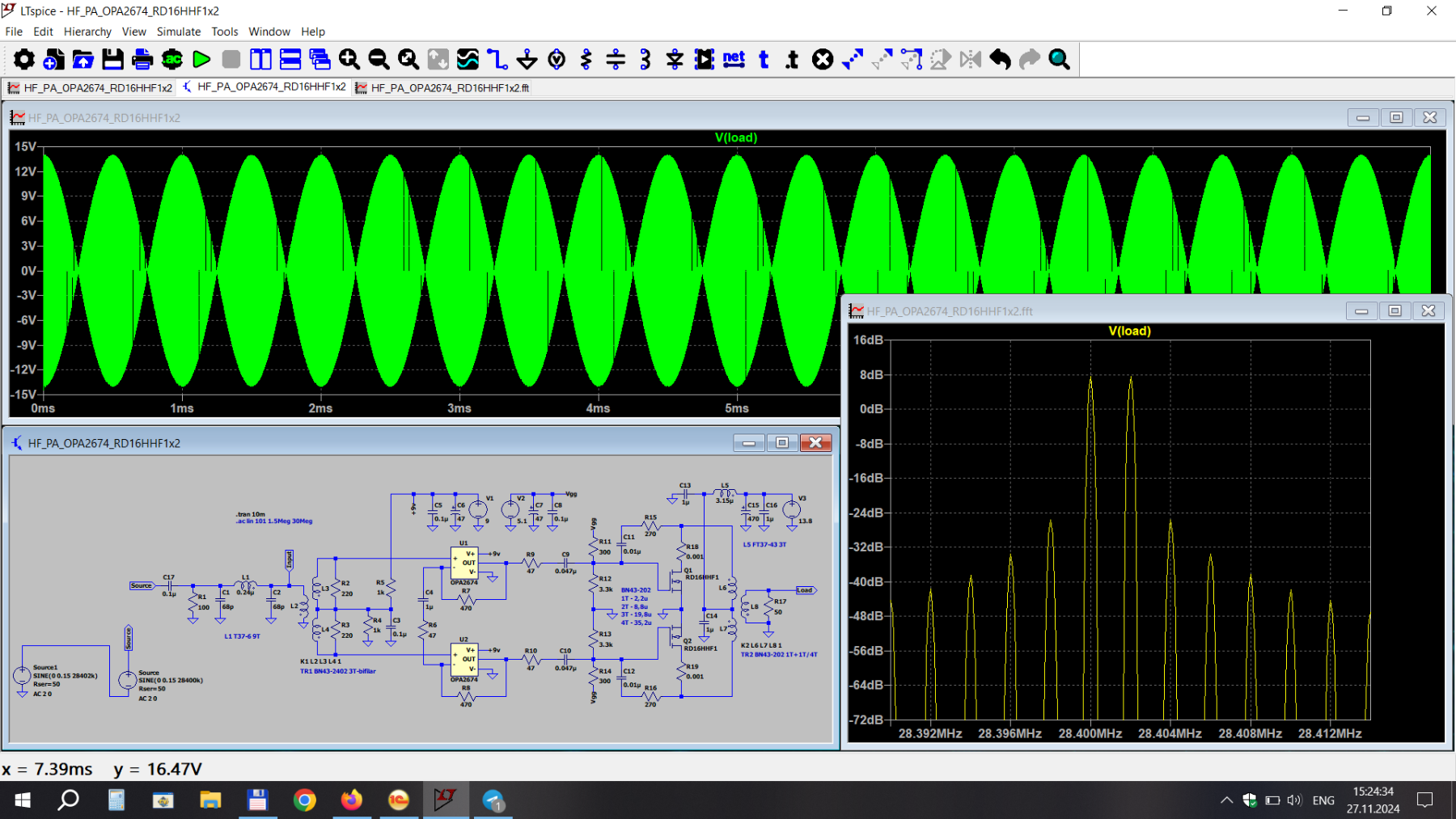Add a SPICE directive (.t)

pos(793,59)
